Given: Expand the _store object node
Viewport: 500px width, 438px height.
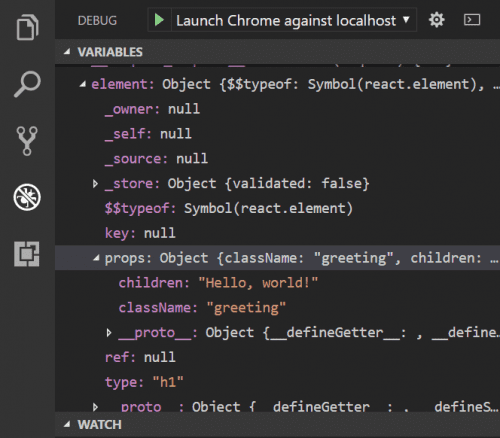Looking at the screenshot, I should [95, 184].
